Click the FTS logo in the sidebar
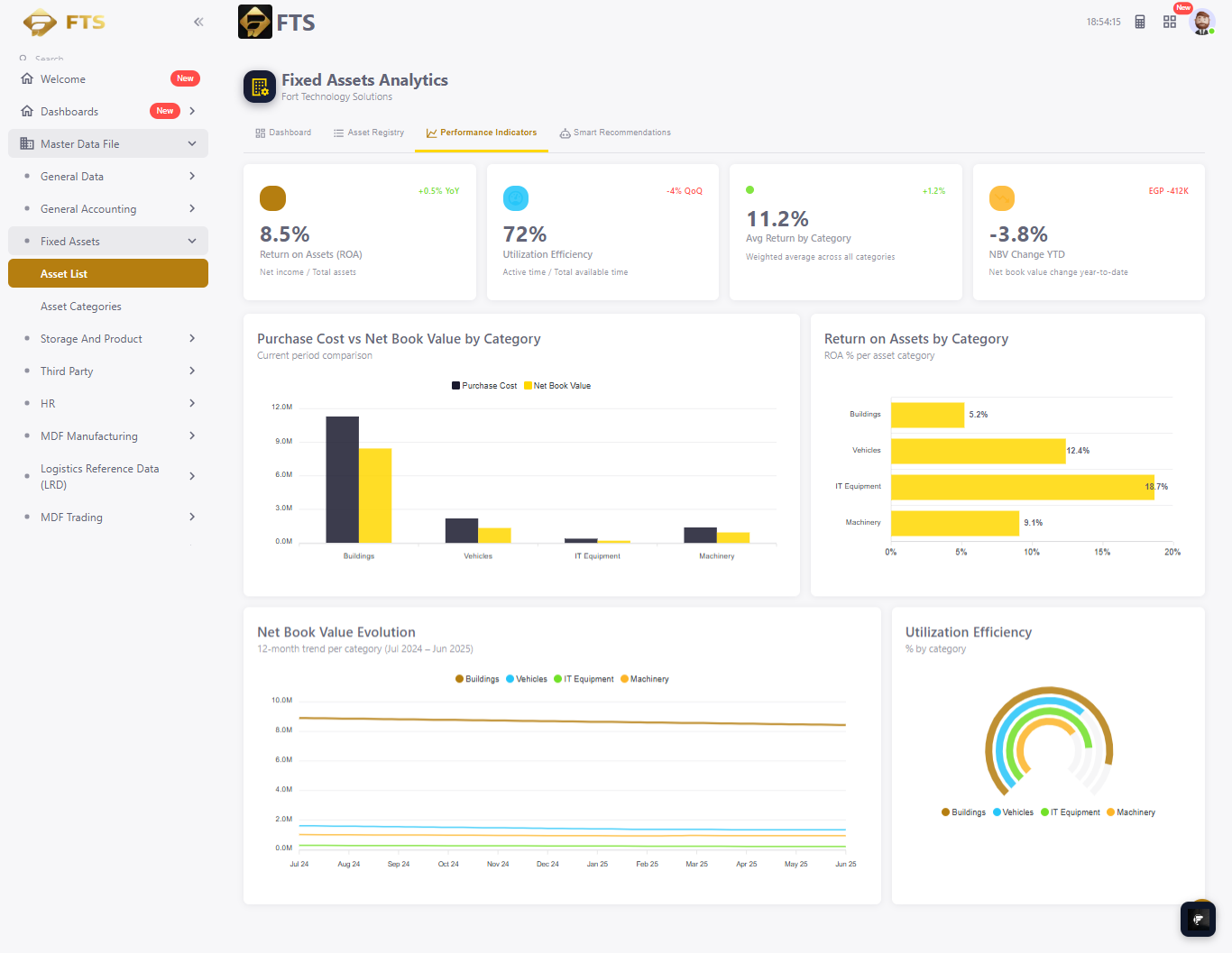 (64, 22)
